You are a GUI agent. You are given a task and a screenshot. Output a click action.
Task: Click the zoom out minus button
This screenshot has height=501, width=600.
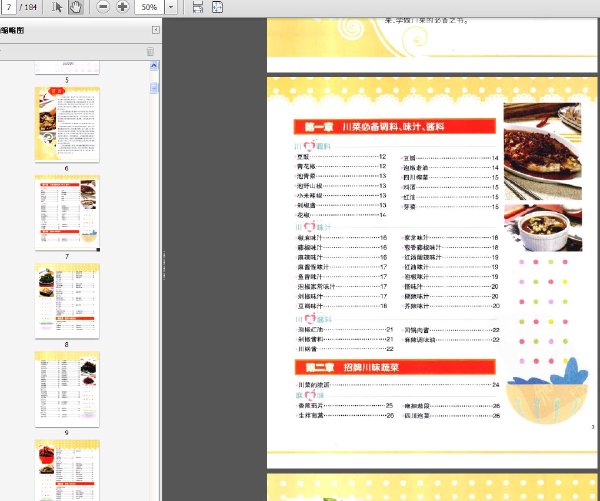103,7
